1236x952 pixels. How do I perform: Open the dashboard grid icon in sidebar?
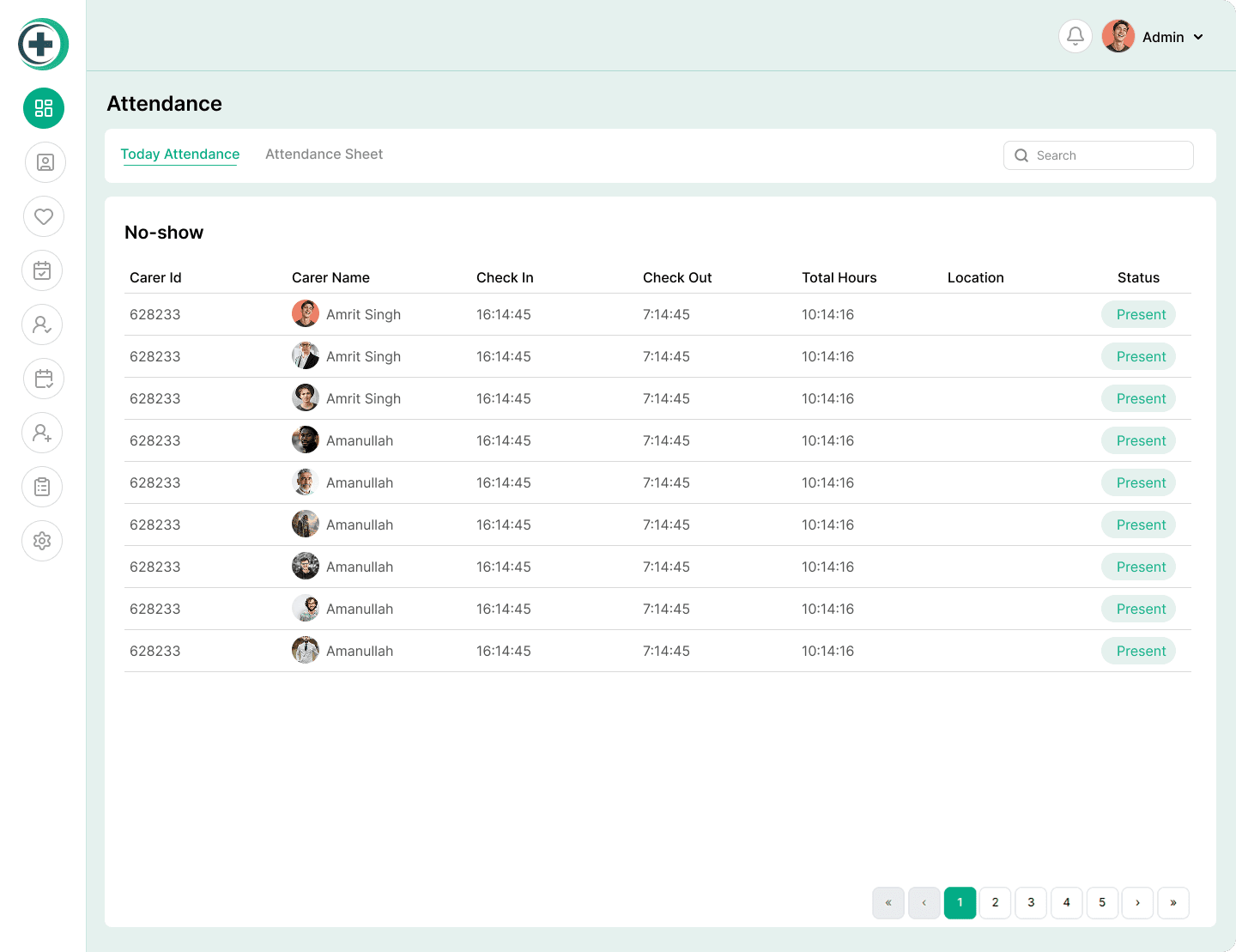pos(44,108)
